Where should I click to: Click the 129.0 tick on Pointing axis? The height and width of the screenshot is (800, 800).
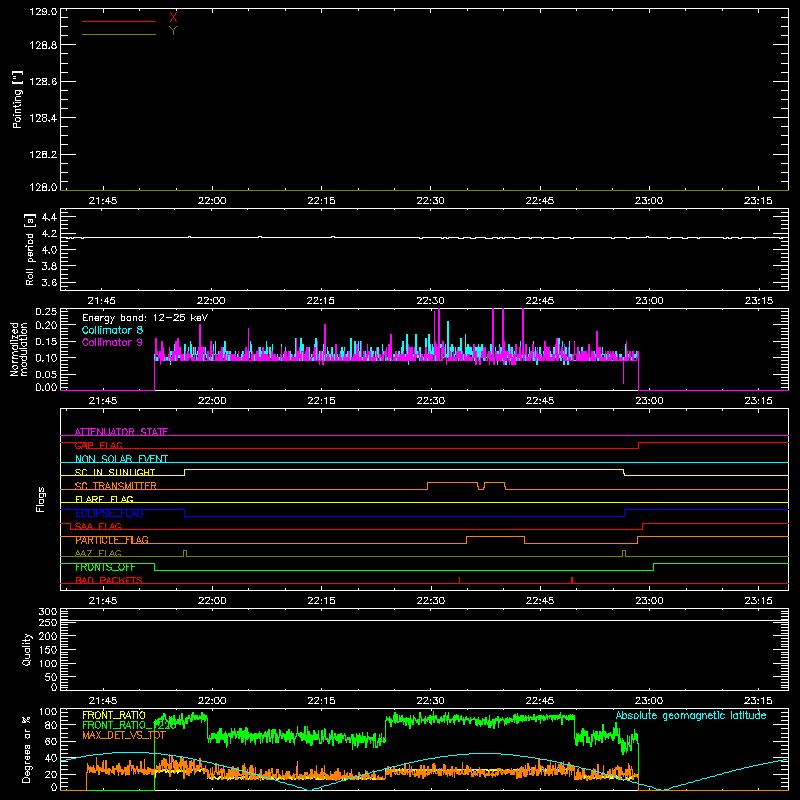point(43,12)
